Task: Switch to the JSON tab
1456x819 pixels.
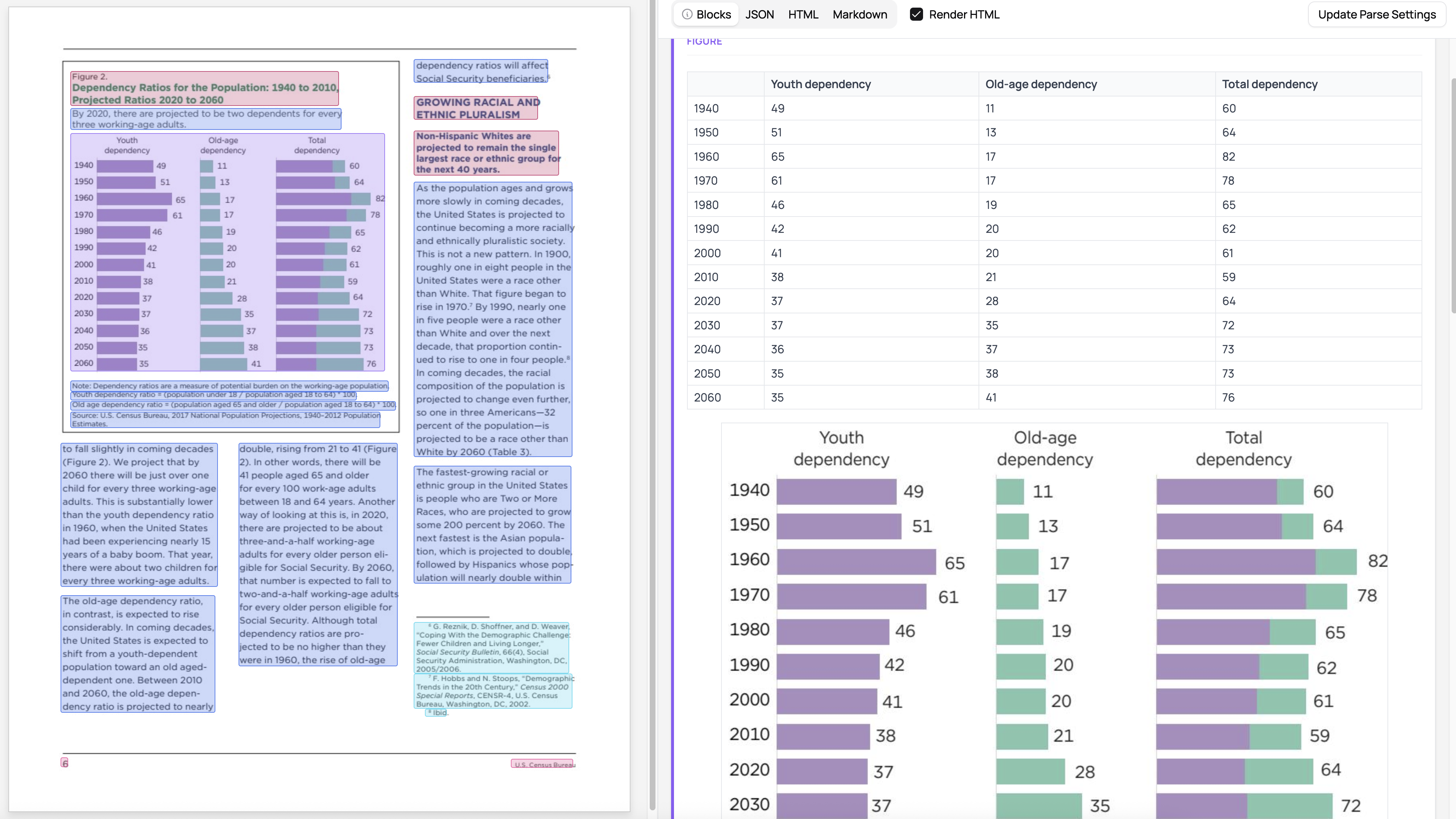Action: click(x=760, y=14)
